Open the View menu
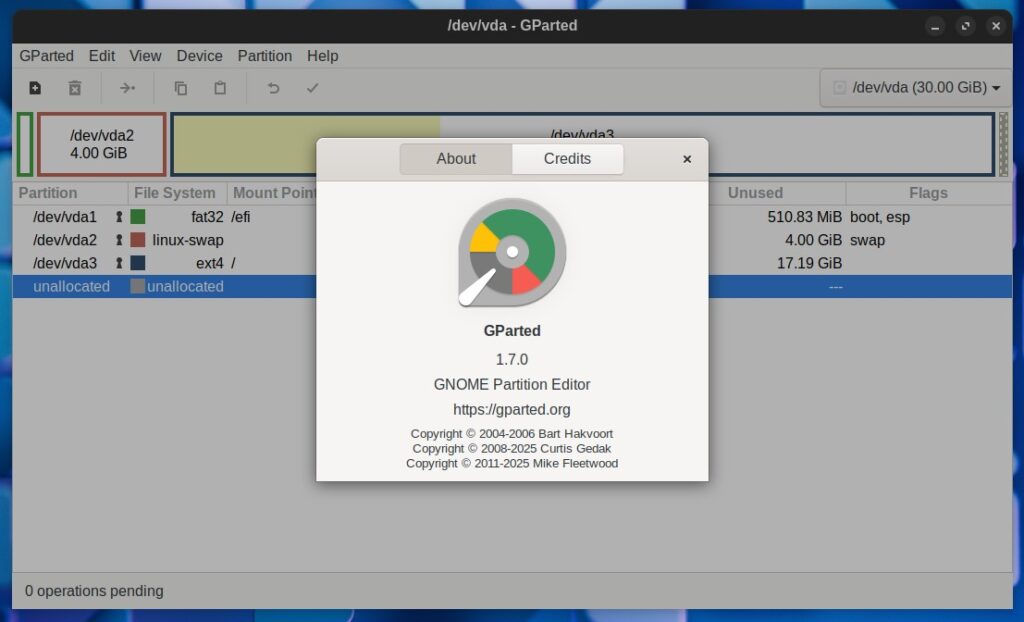This screenshot has height=622, width=1024. click(145, 56)
